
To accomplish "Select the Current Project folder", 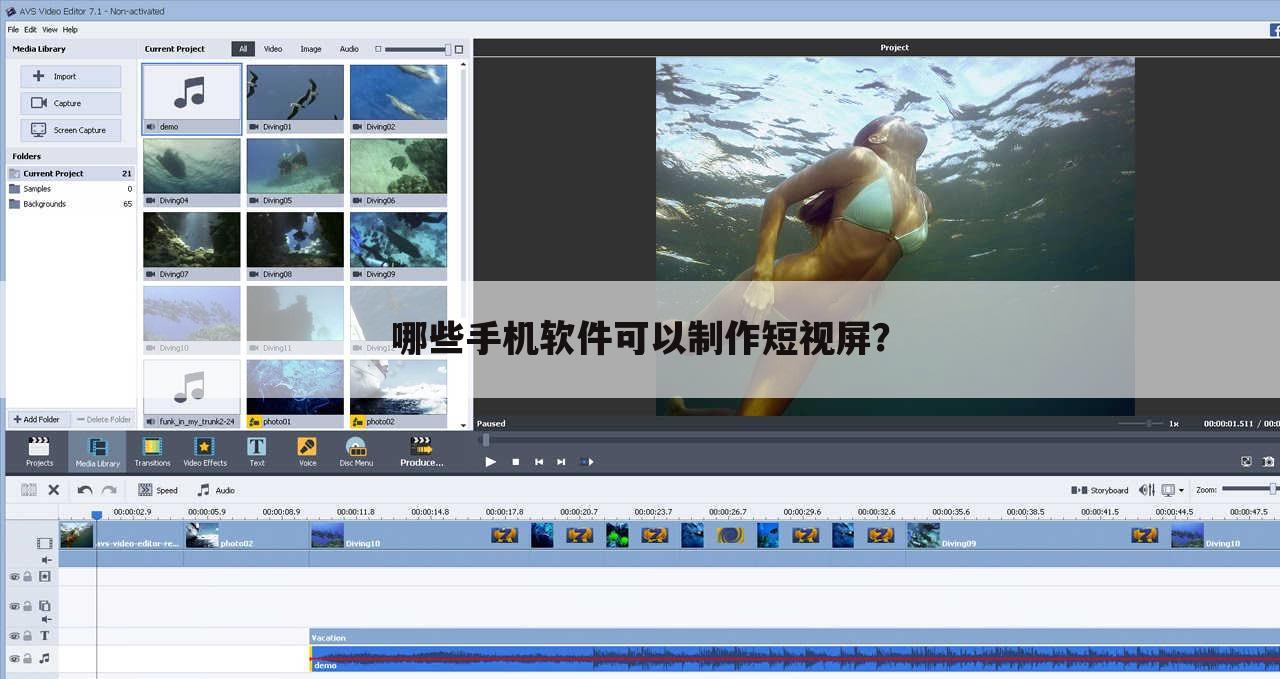I will click(70, 173).
